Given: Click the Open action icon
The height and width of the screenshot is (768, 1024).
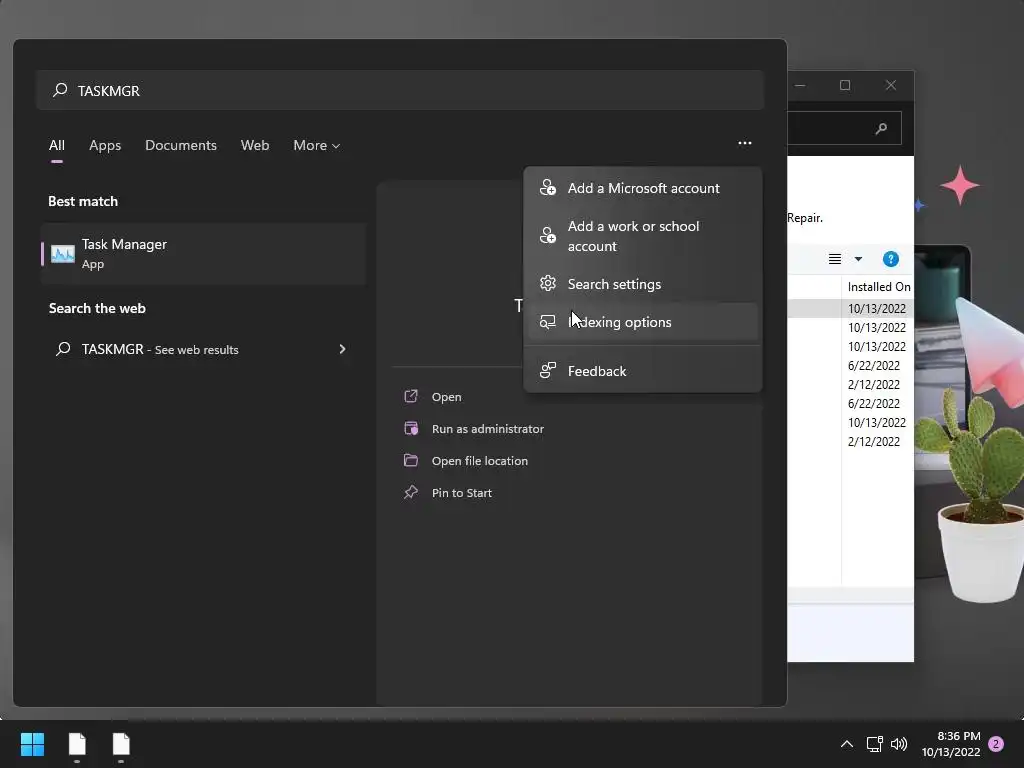Looking at the screenshot, I should click(411, 396).
